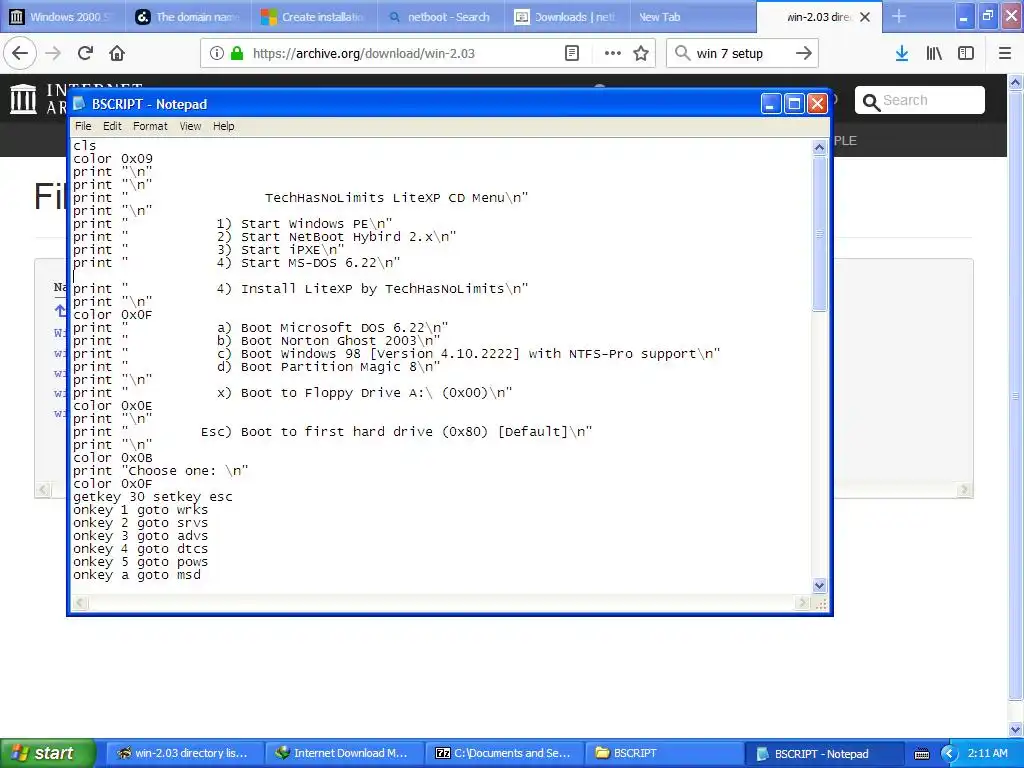Image resolution: width=1024 pixels, height=768 pixels.
Task: Open the Notepad Format menu
Action: point(150,126)
